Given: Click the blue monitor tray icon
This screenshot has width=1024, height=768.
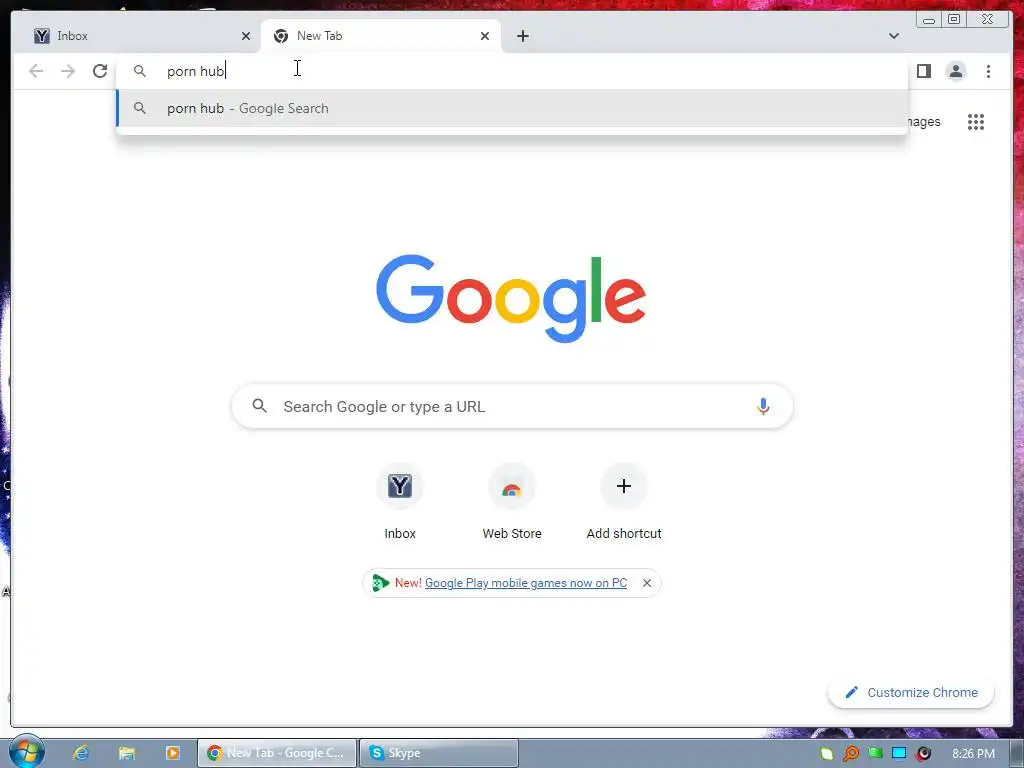Looking at the screenshot, I should [x=899, y=753].
